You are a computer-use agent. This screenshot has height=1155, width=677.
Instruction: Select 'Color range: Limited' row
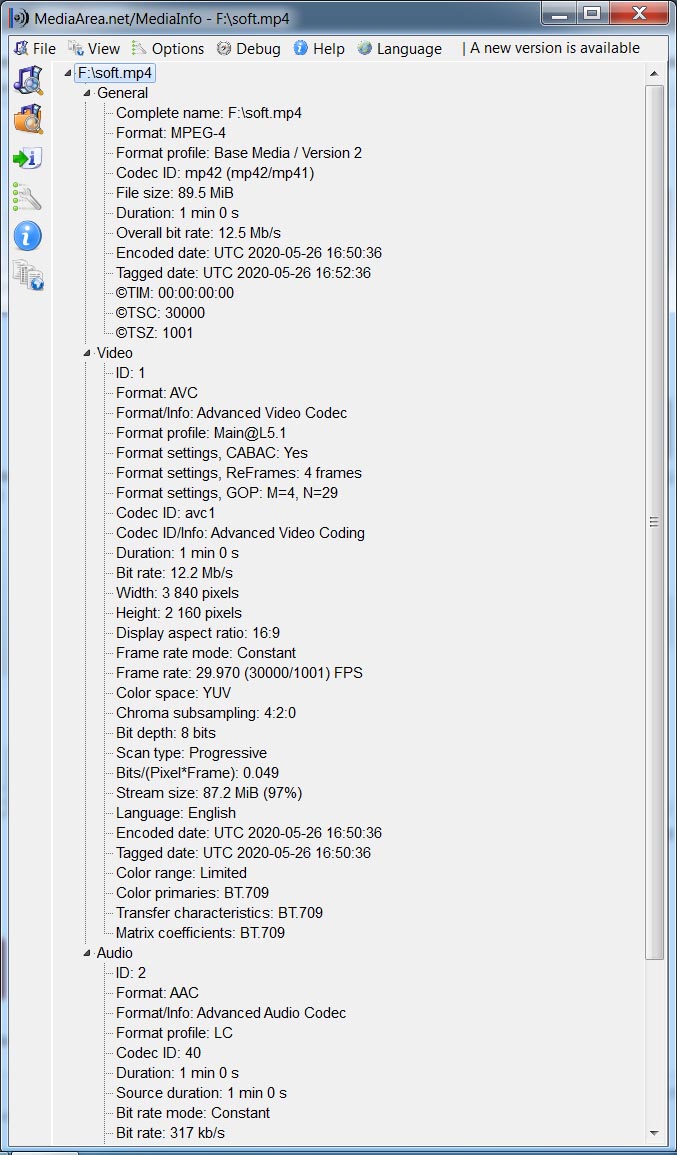[x=181, y=873]
